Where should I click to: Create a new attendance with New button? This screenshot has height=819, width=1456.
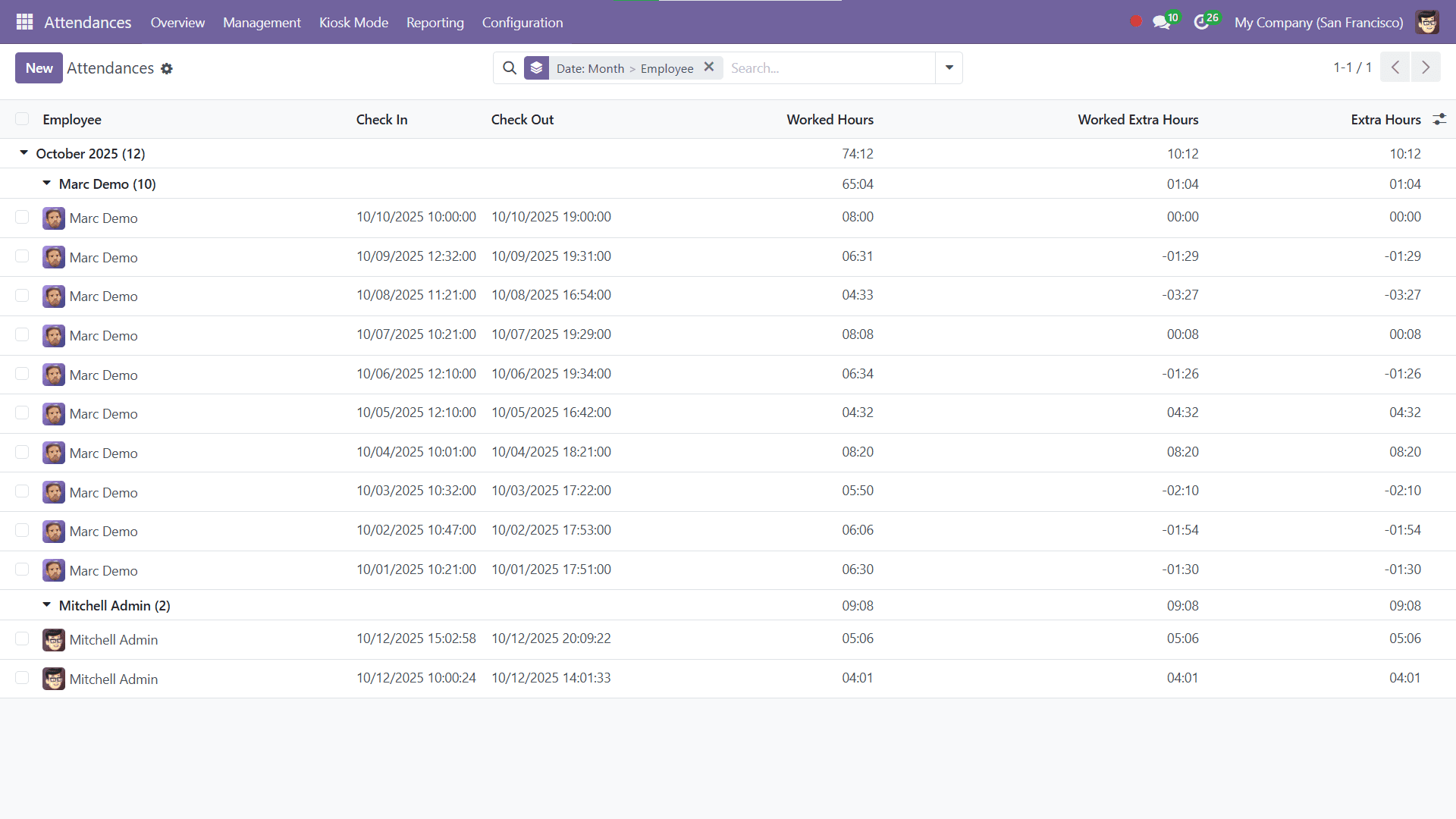coord(39,67)
